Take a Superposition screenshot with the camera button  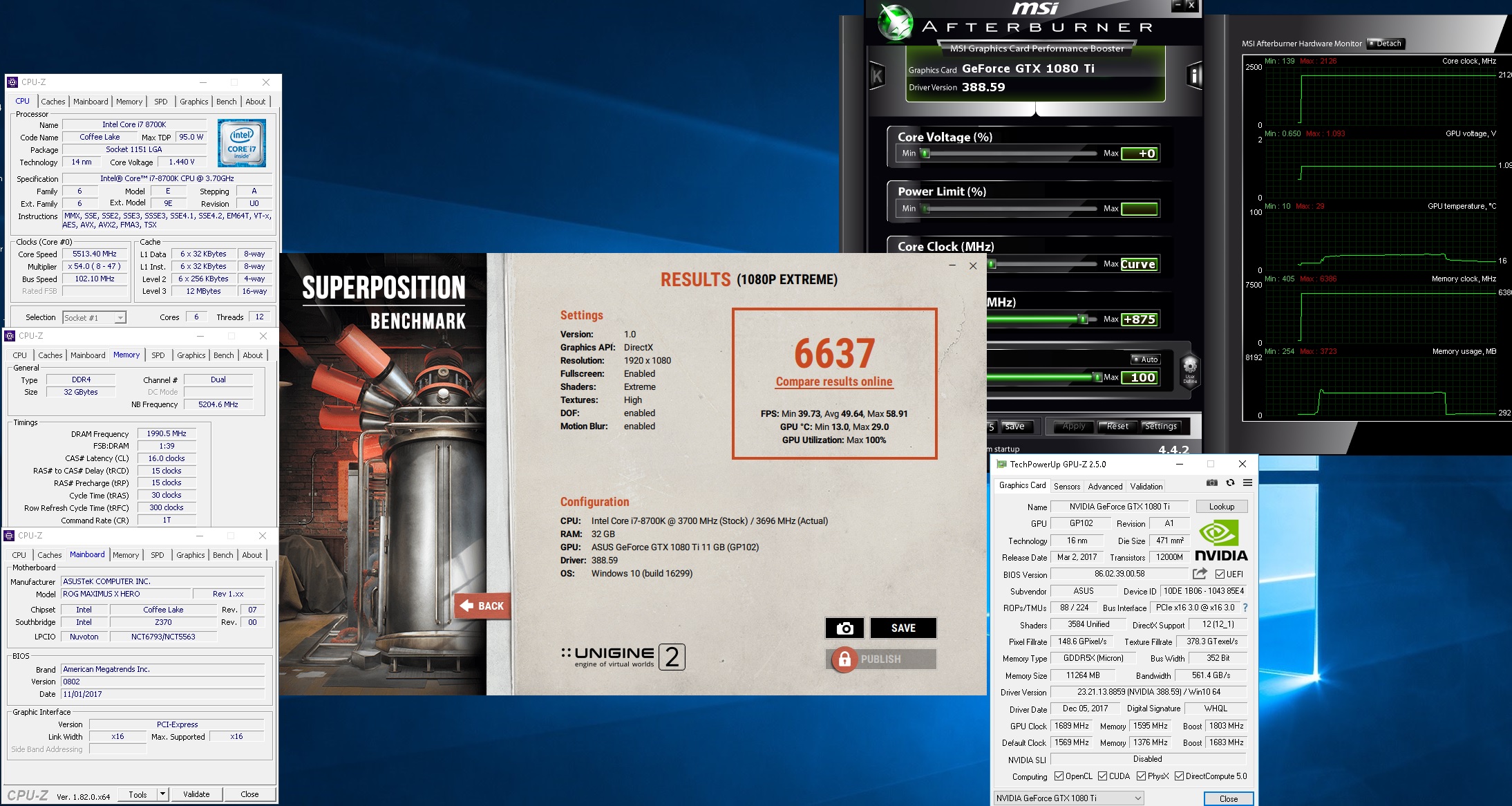tap(844, 628)
